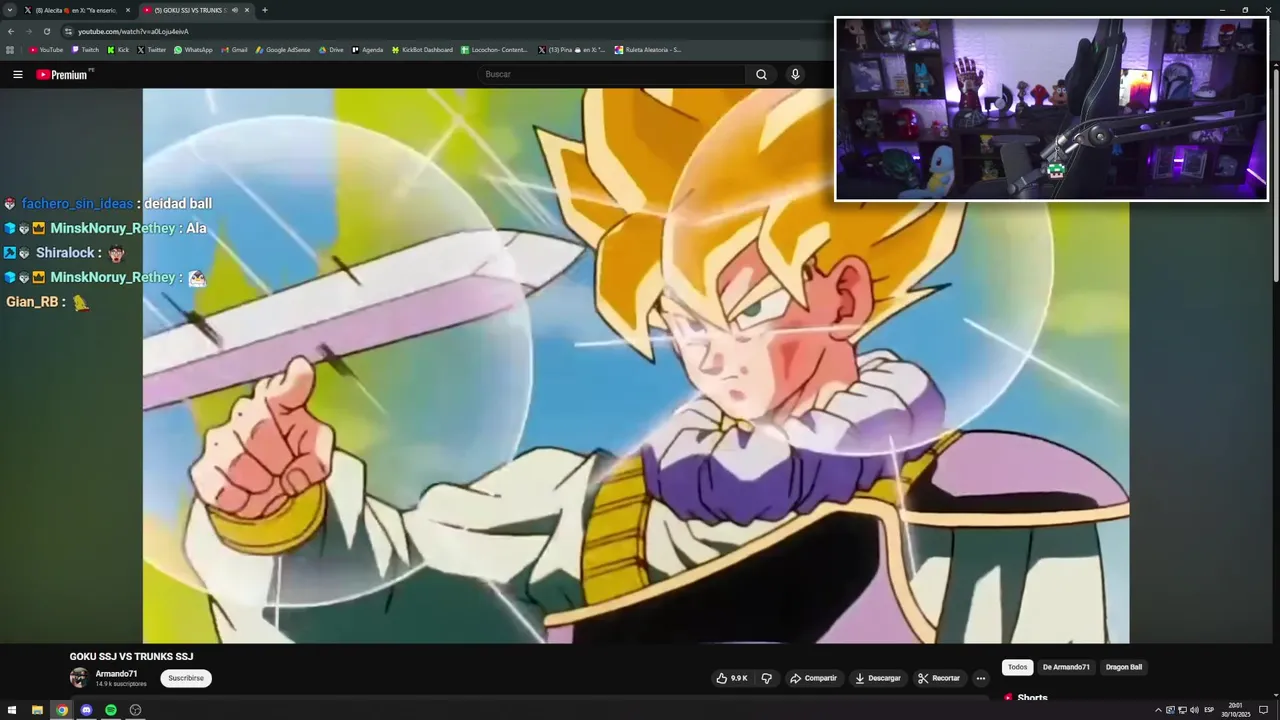Open the Google AdSense bookmark
The height and width of the screenshot is (720, 1280).
click(x=283, y=50)
